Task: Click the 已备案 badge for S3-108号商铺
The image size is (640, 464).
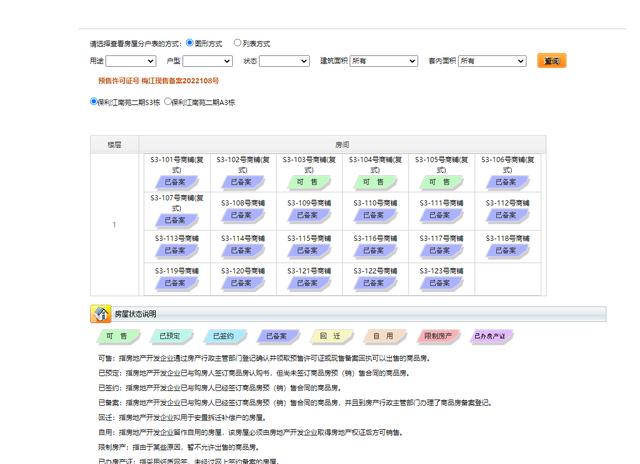Action: point(242,215)
